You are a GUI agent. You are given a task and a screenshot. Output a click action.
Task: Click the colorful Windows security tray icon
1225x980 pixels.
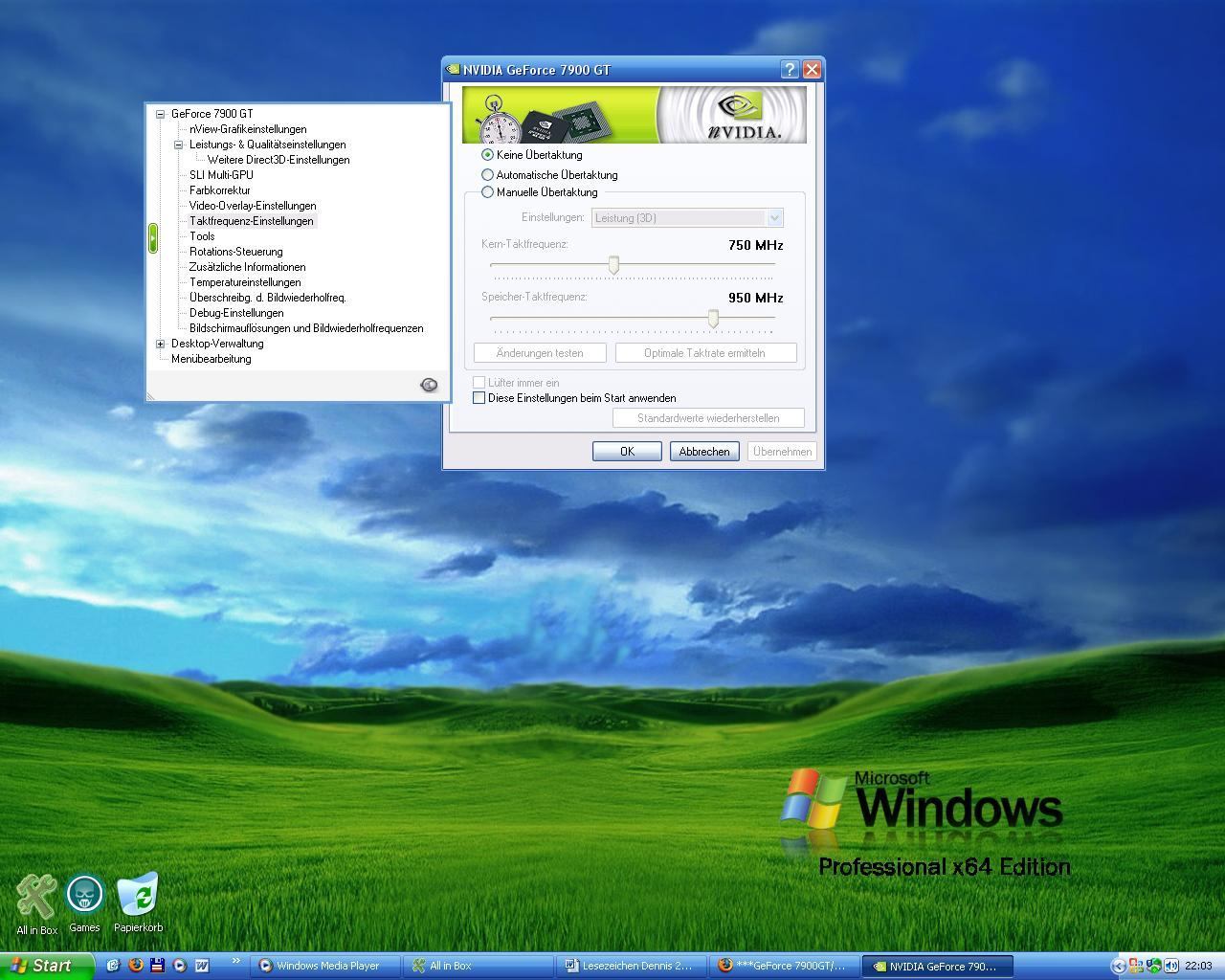[1136, 966]
